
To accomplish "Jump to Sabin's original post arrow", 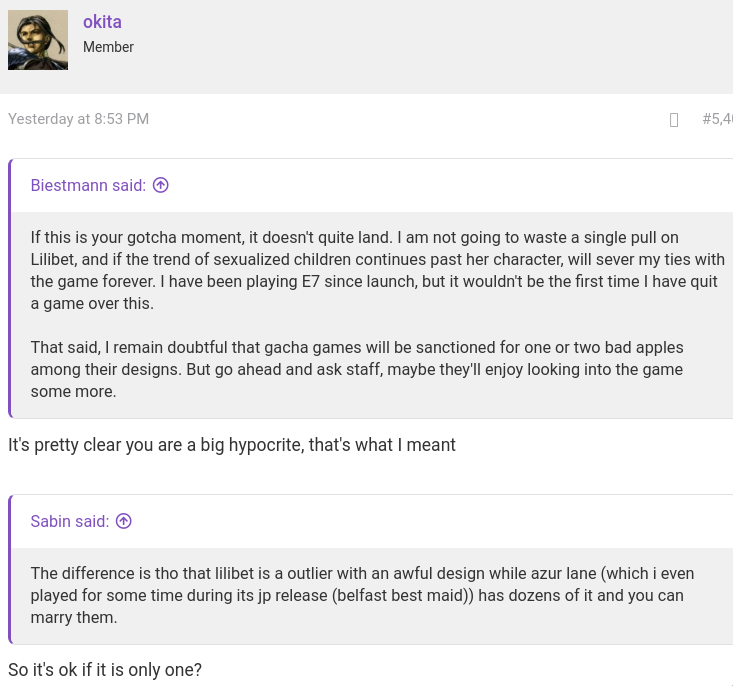I will [123, 521].
